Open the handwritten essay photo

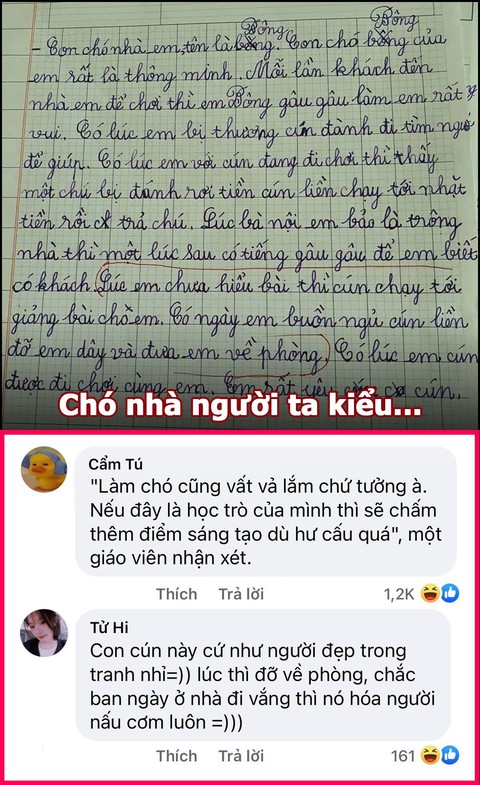240,214
